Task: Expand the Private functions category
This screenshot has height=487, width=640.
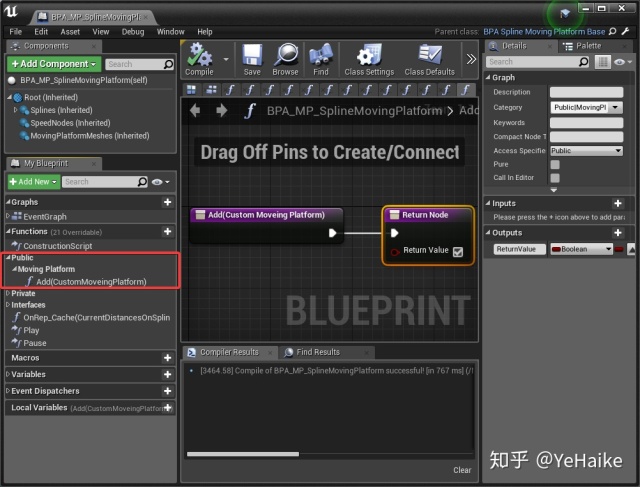Action: [8, 293]
